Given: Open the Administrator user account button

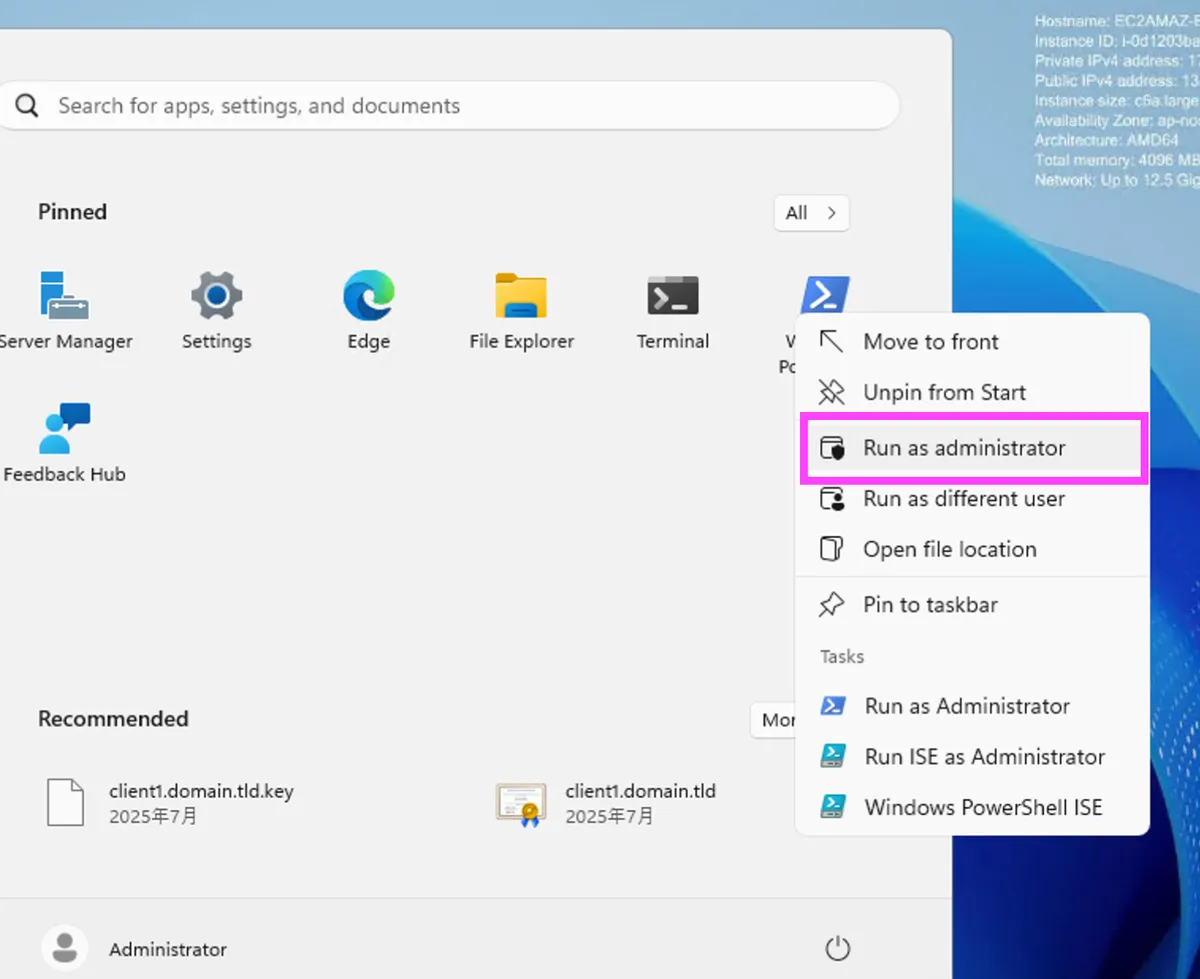Looking at the screenshot, I should tap(135, 949).
